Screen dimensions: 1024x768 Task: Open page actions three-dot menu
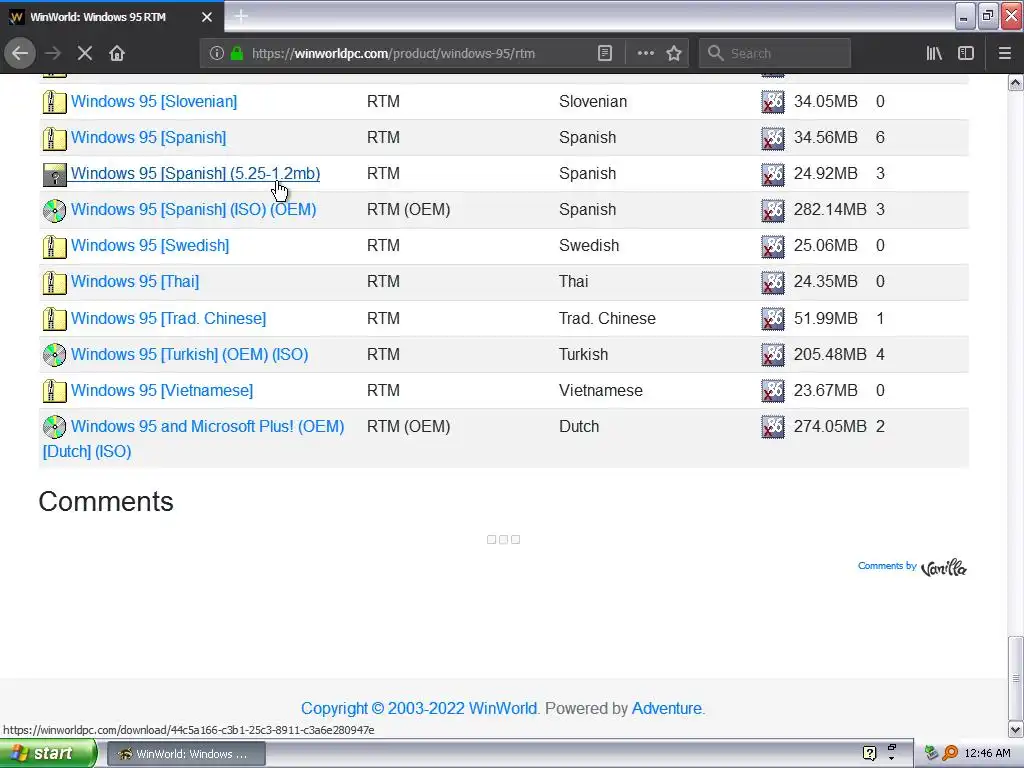[x=645, y=53]
